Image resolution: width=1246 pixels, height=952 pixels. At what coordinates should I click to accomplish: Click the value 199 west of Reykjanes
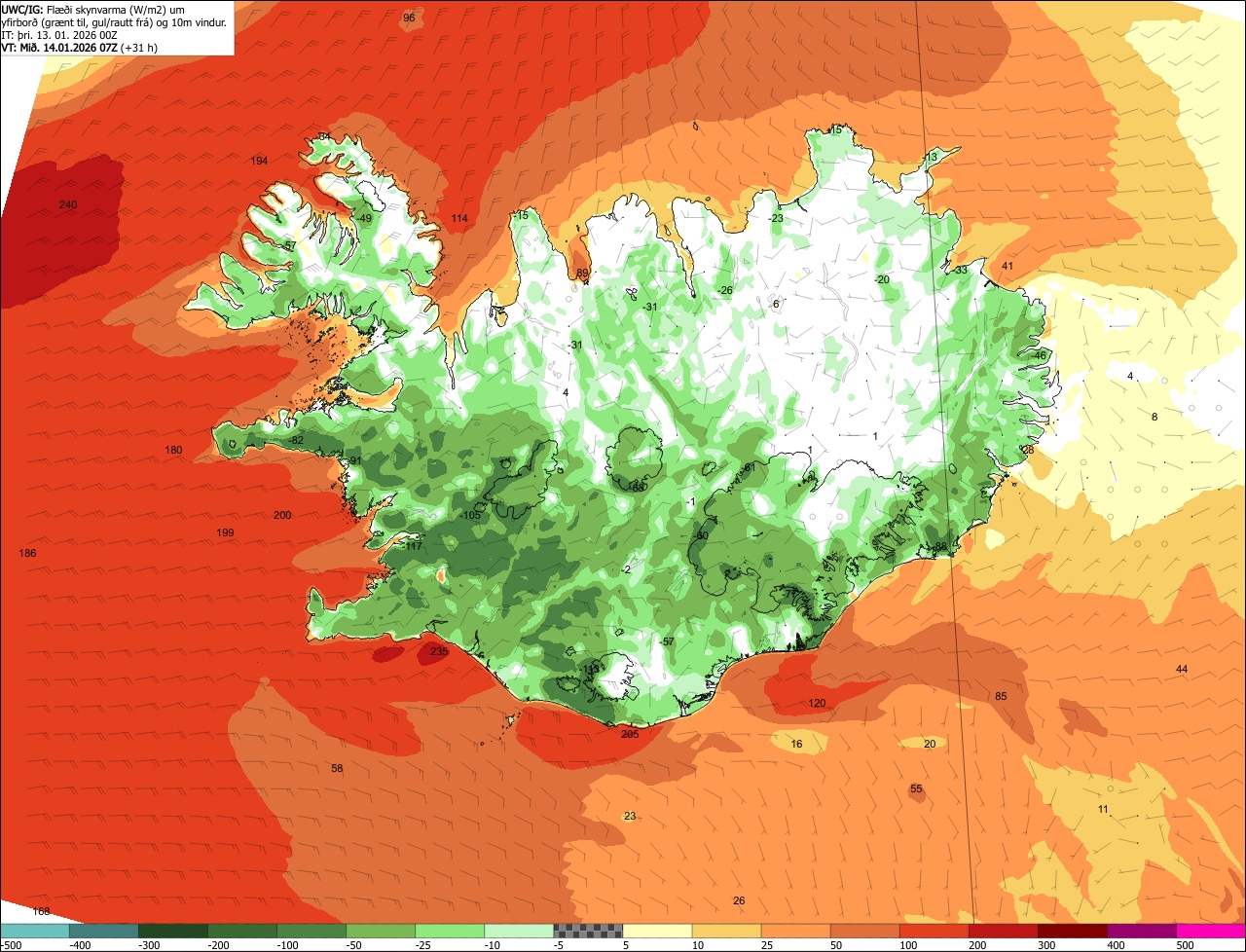coord(226,532)
